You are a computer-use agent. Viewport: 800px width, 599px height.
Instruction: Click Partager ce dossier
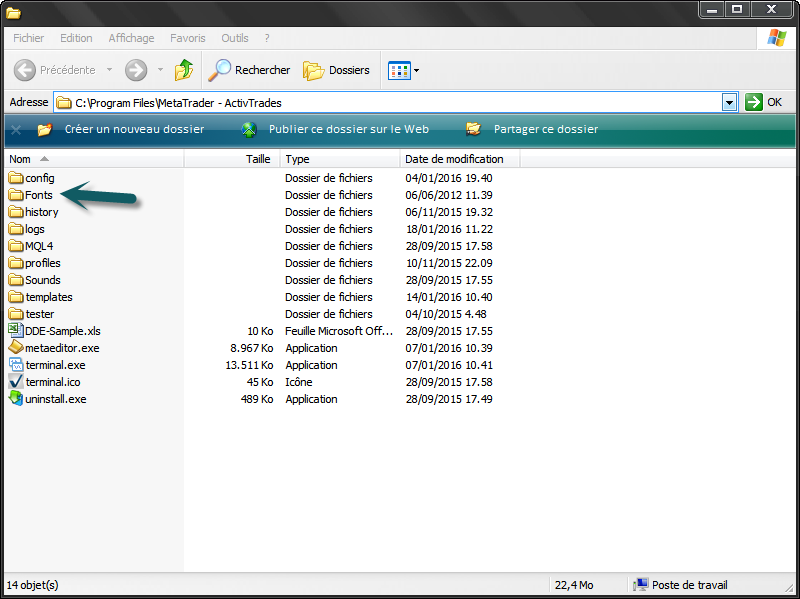[545, 129]
